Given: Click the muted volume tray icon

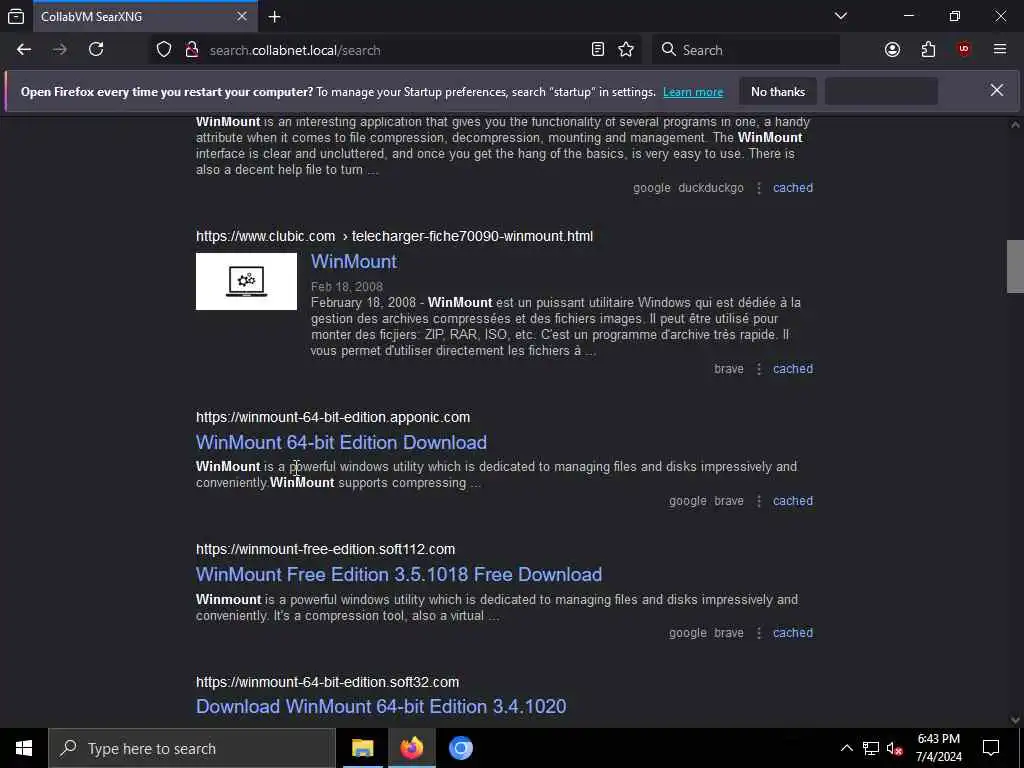Looking at the screenshot, I should tap(895, 748).
